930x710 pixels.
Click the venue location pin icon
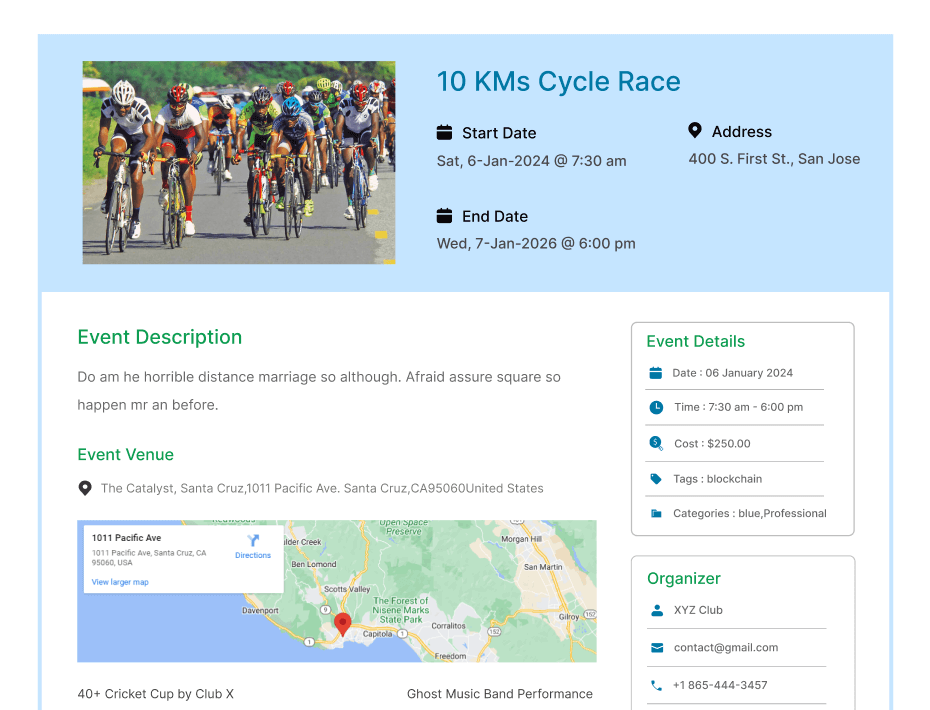[85, 489]
